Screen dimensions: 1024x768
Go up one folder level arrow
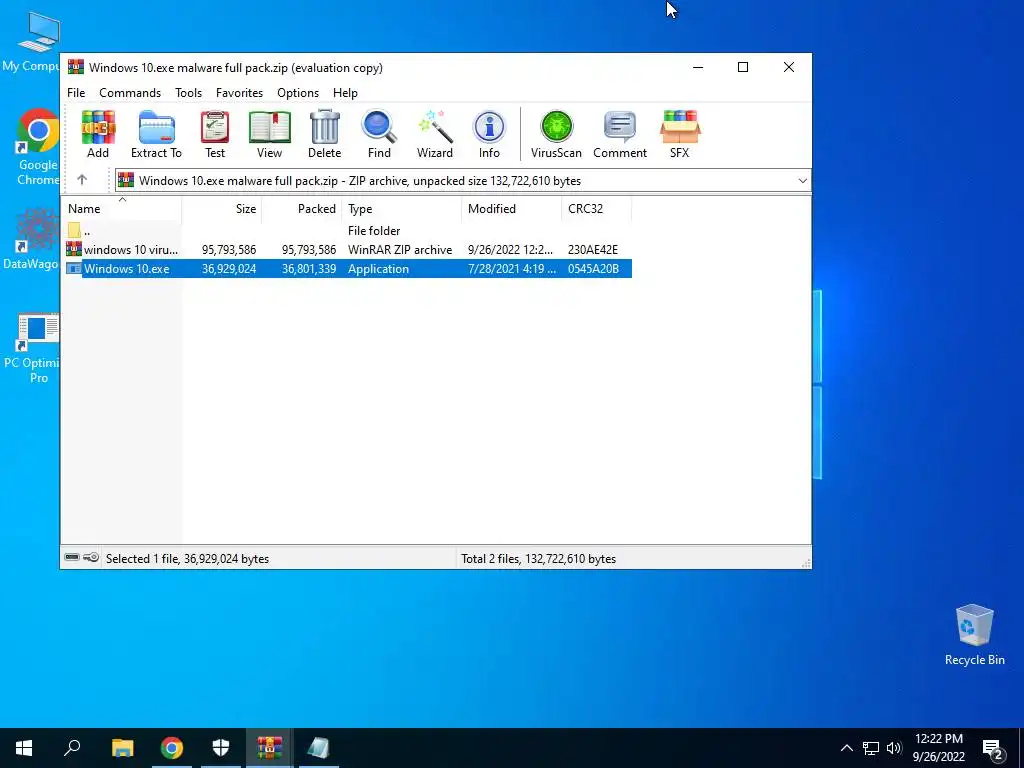82,180
